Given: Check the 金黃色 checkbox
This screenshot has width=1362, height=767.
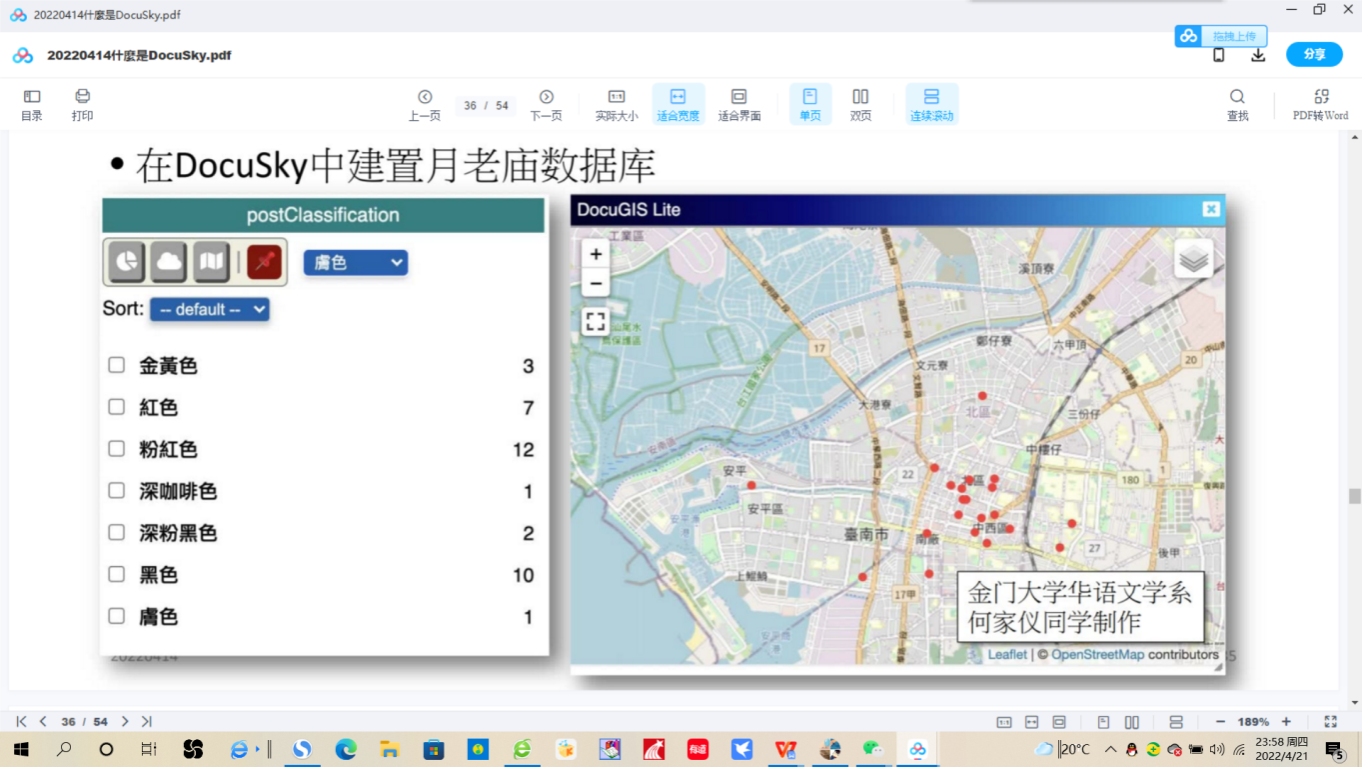Looking at the screenshot, I should [x=117, y=365].
